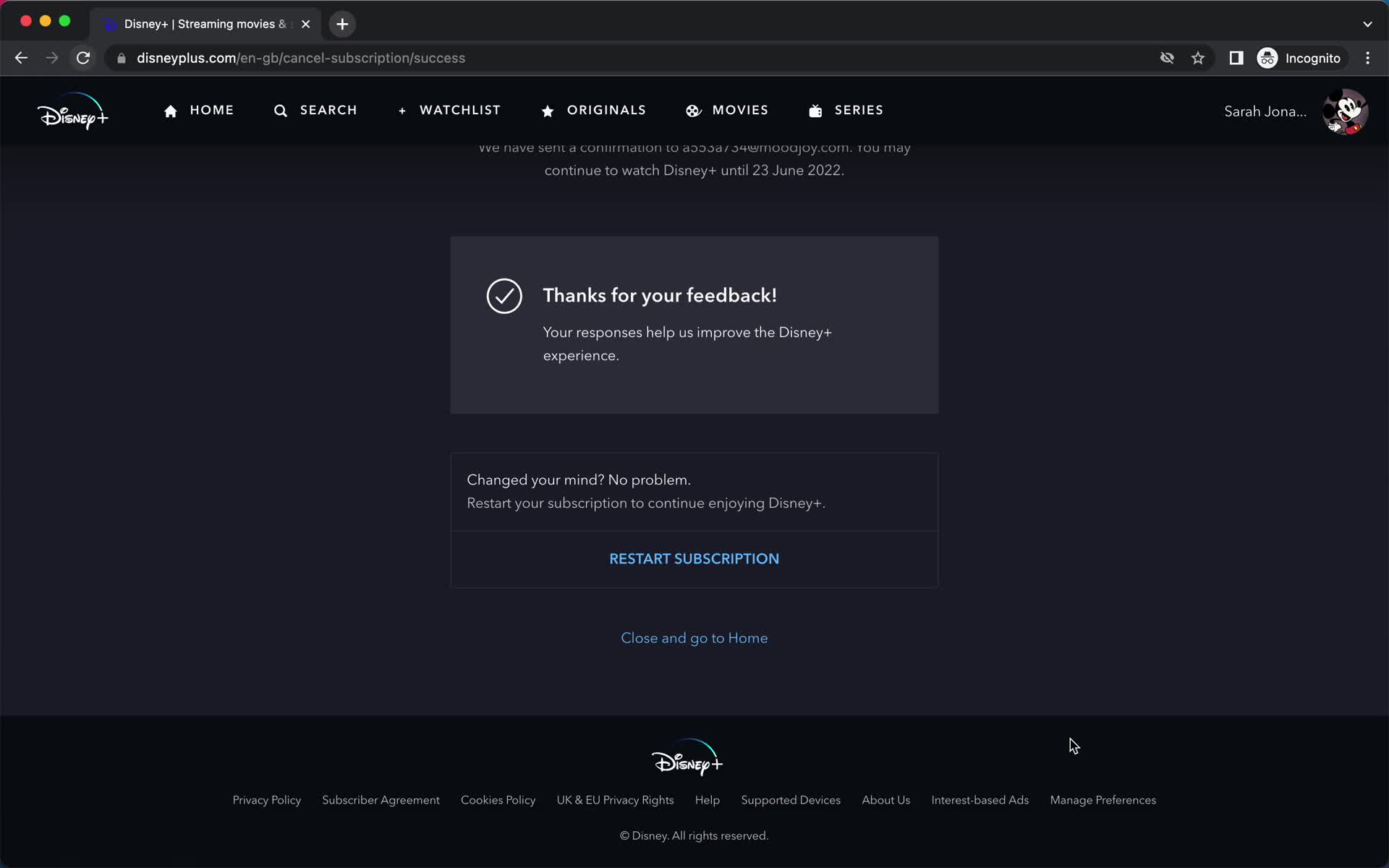Click the address bar URL field
Screen dimensions: 1389x868
637,58
